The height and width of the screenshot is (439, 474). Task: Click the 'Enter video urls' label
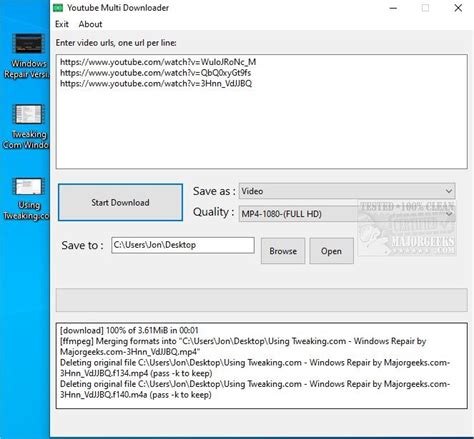point(116,43)
